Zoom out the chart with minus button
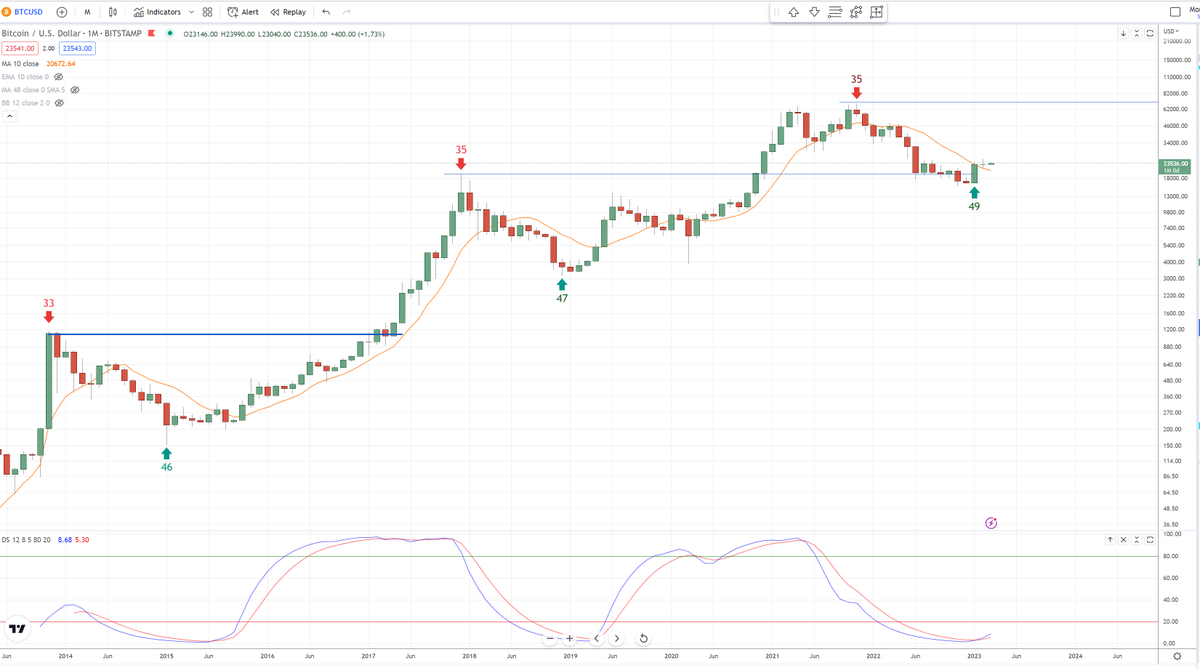The height and width of the screenshot is (668, 1200). 551,638
